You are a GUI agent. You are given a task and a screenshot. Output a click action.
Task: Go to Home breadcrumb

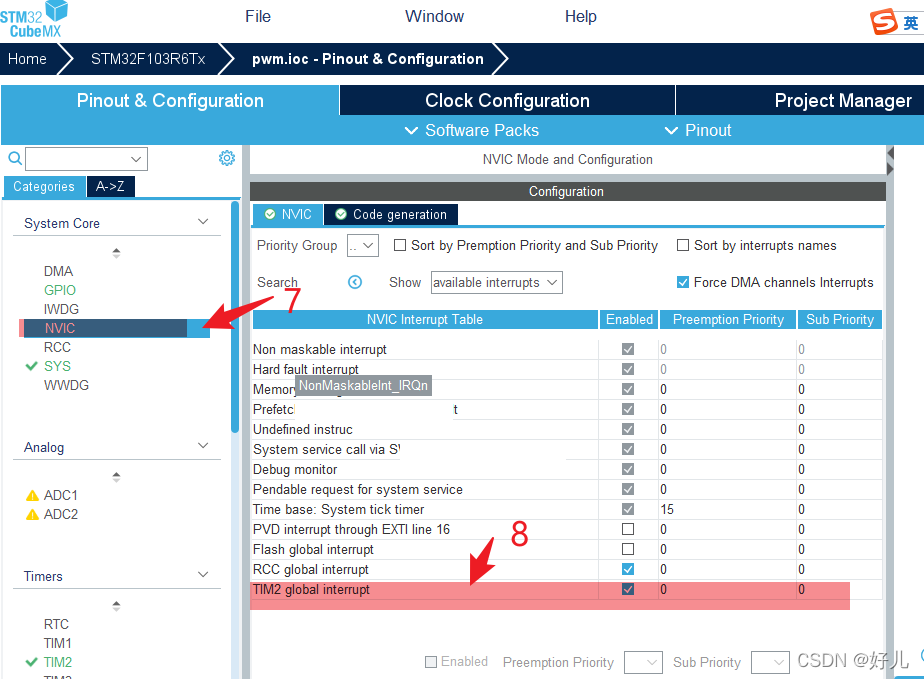27,59
